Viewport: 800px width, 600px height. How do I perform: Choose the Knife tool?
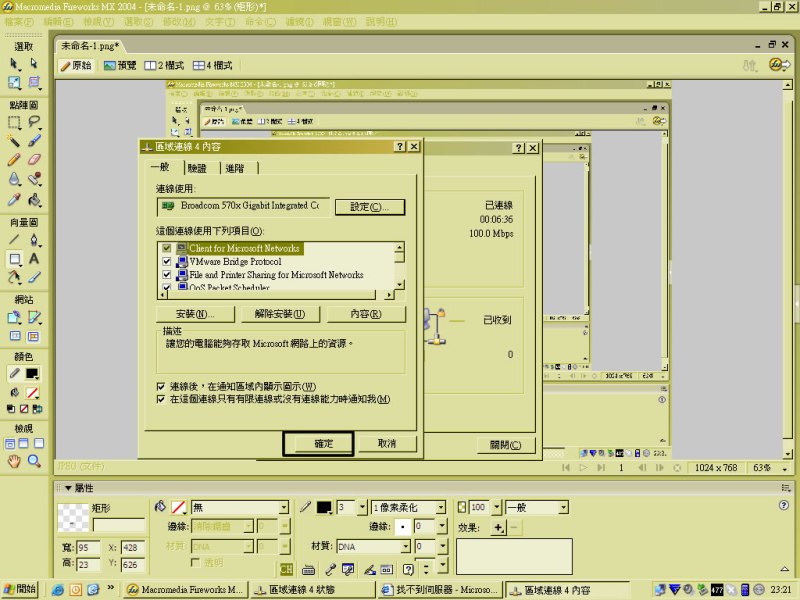(34, 278)
